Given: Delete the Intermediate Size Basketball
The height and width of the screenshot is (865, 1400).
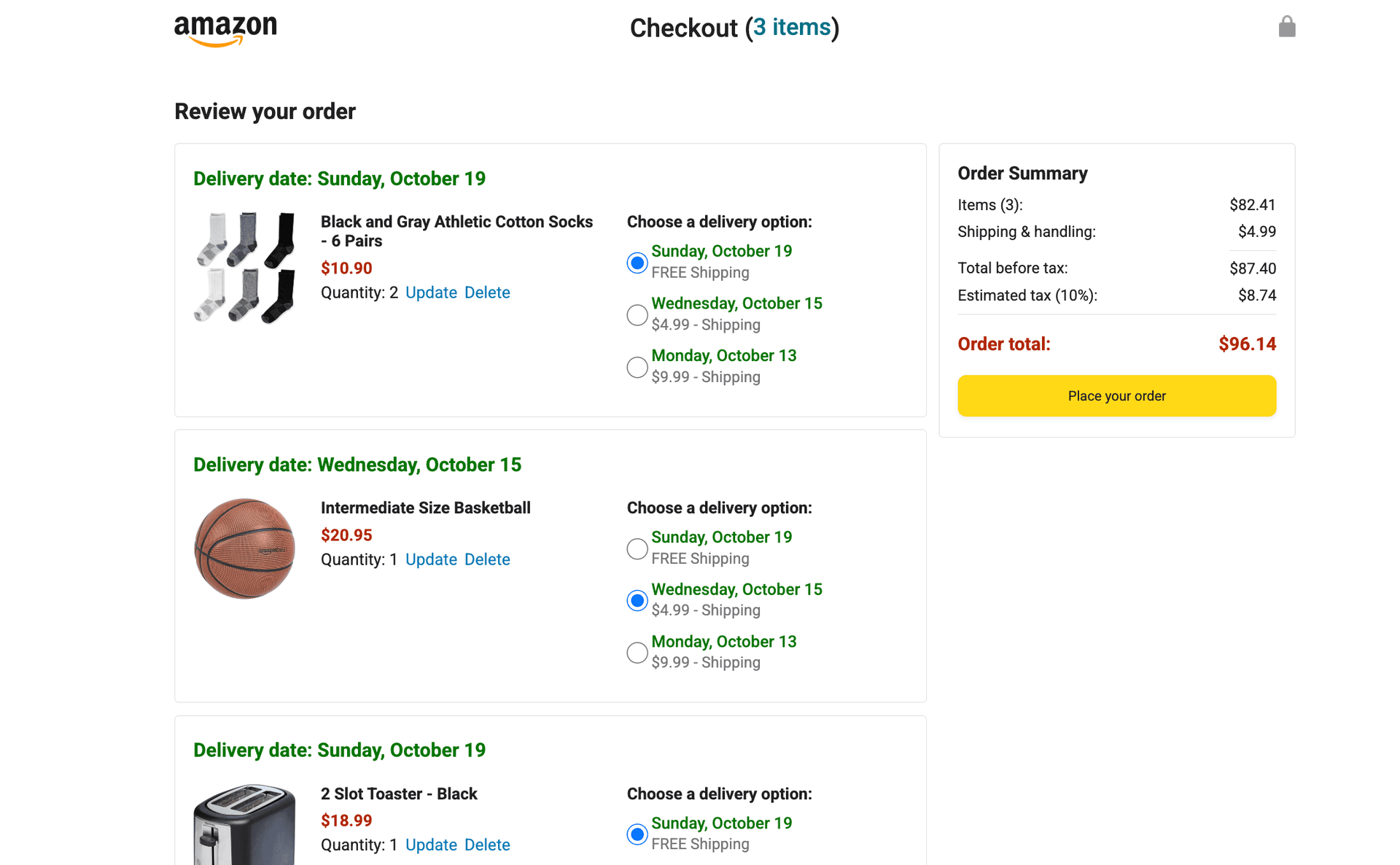Looking at the screenshot, I should click(487, 559).
